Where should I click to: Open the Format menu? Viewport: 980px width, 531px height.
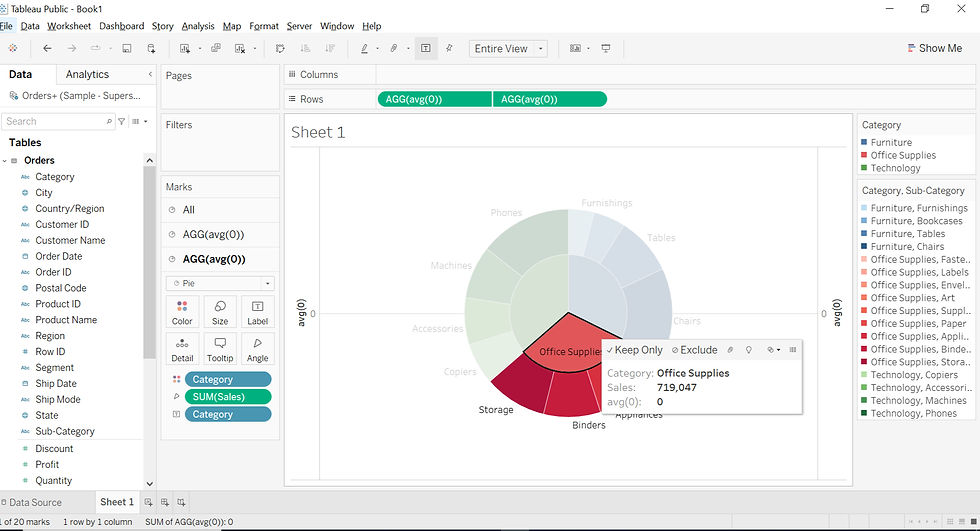[x=264, y=26]
